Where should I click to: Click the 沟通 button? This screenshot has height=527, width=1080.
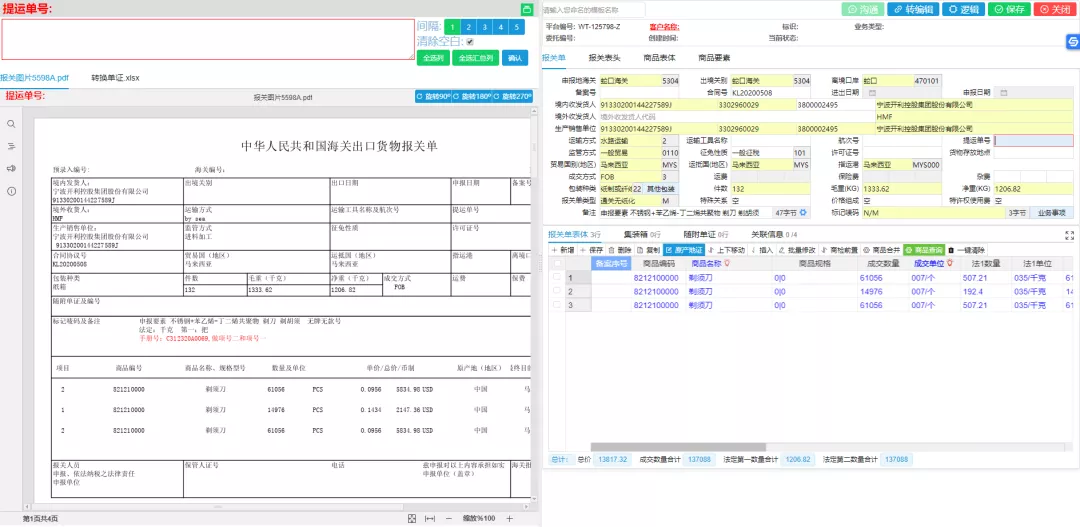[862, 10]
